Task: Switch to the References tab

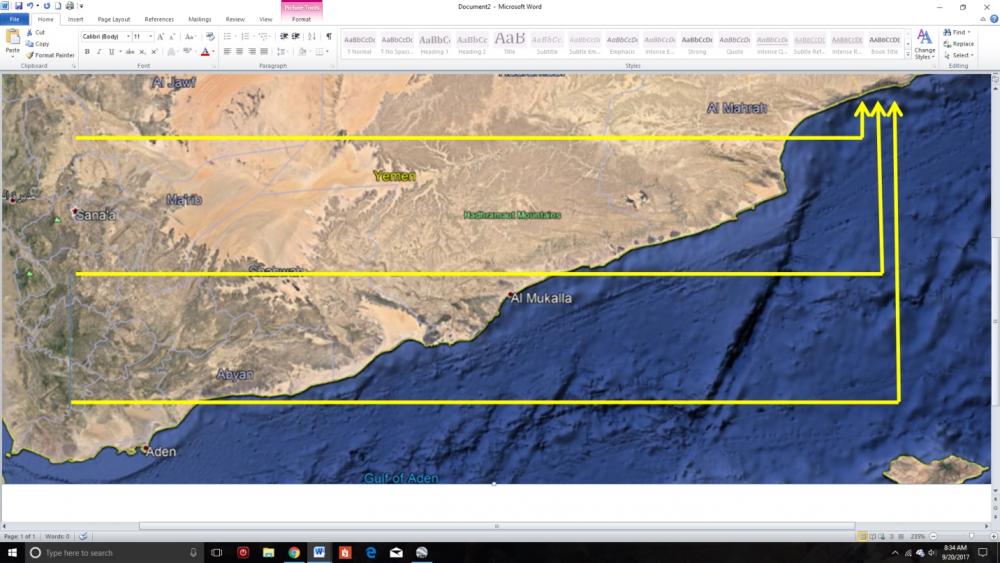Action: 159,19
